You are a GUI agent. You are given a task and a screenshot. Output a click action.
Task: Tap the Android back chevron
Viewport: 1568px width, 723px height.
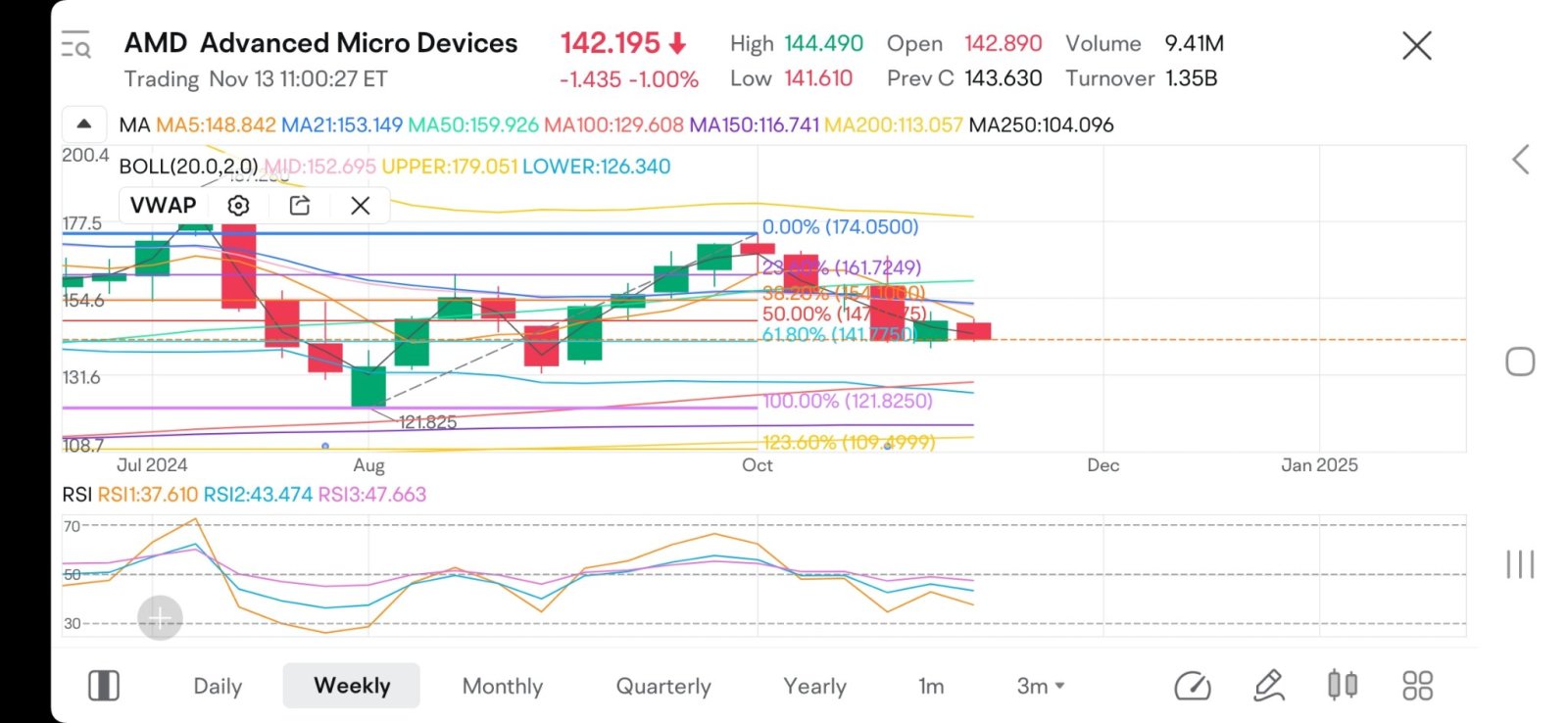point(1520,160)
